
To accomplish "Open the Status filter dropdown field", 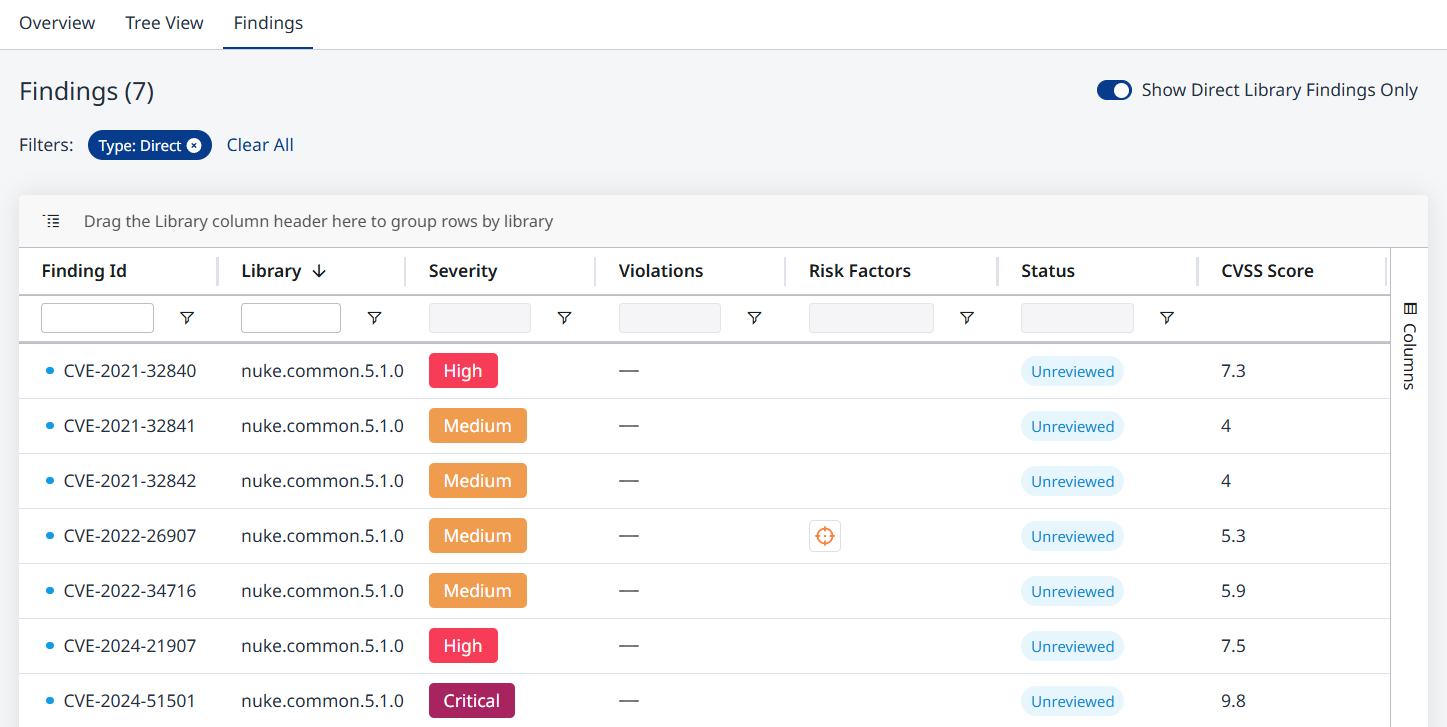I will (x=1077, y=318).
